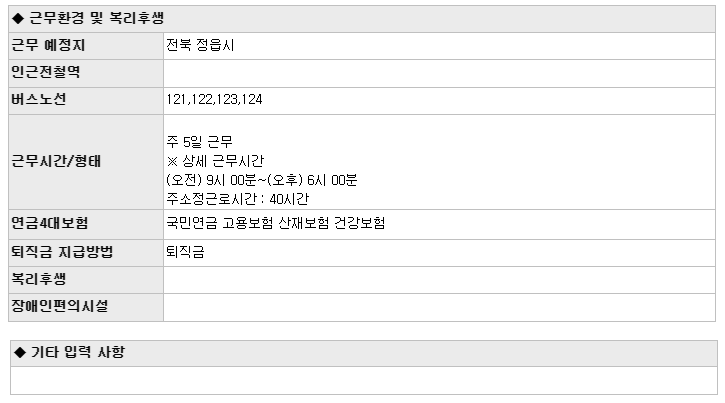Select the 연금4대보험 label cell
Image resolution: width=725 pixels, height=403 pixels.
[86, 224]
